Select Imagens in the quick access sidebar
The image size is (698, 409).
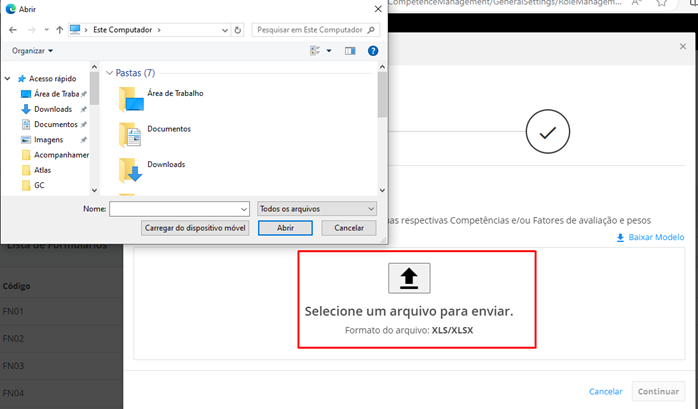(48, 139)
